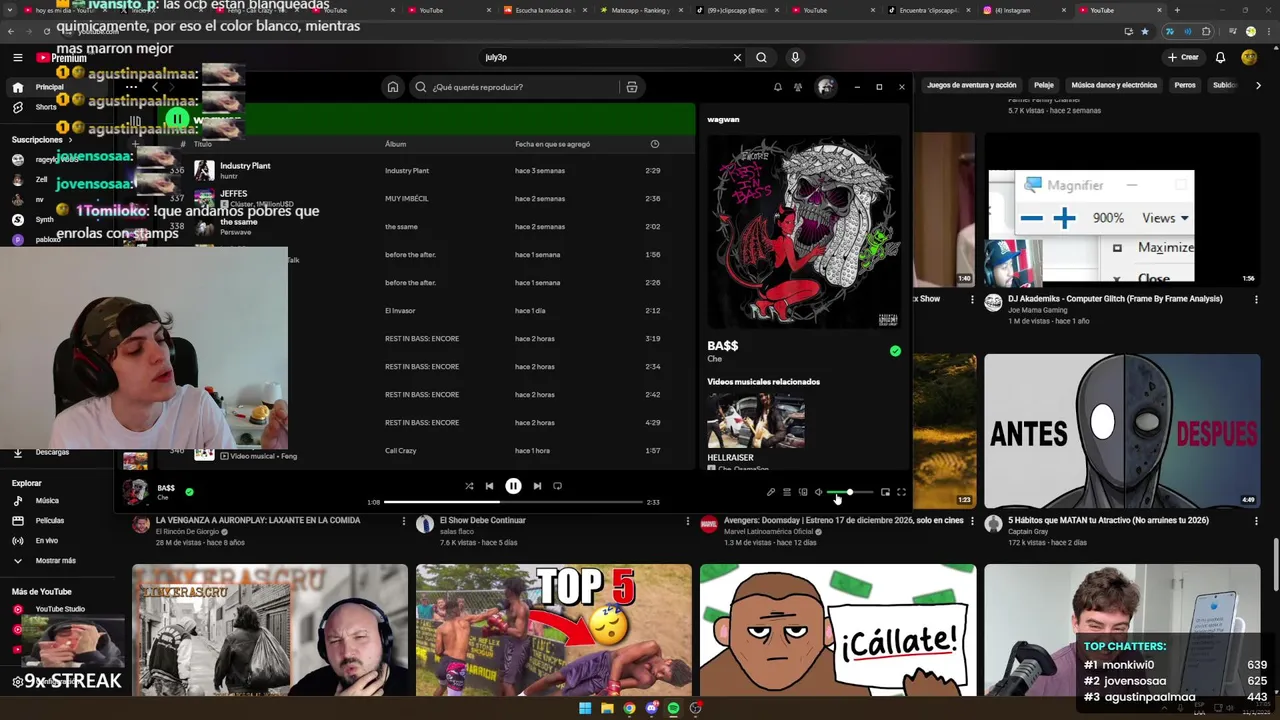The height and width of the screenshot is (720, 1280).
Task: Enter Spotify full screen mode
Action: [x=901, y=492]
